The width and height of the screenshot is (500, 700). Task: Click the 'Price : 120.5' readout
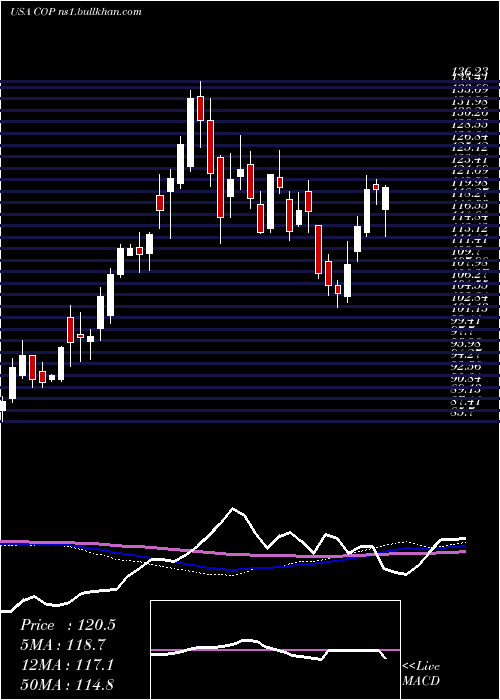tap(68, 625)
